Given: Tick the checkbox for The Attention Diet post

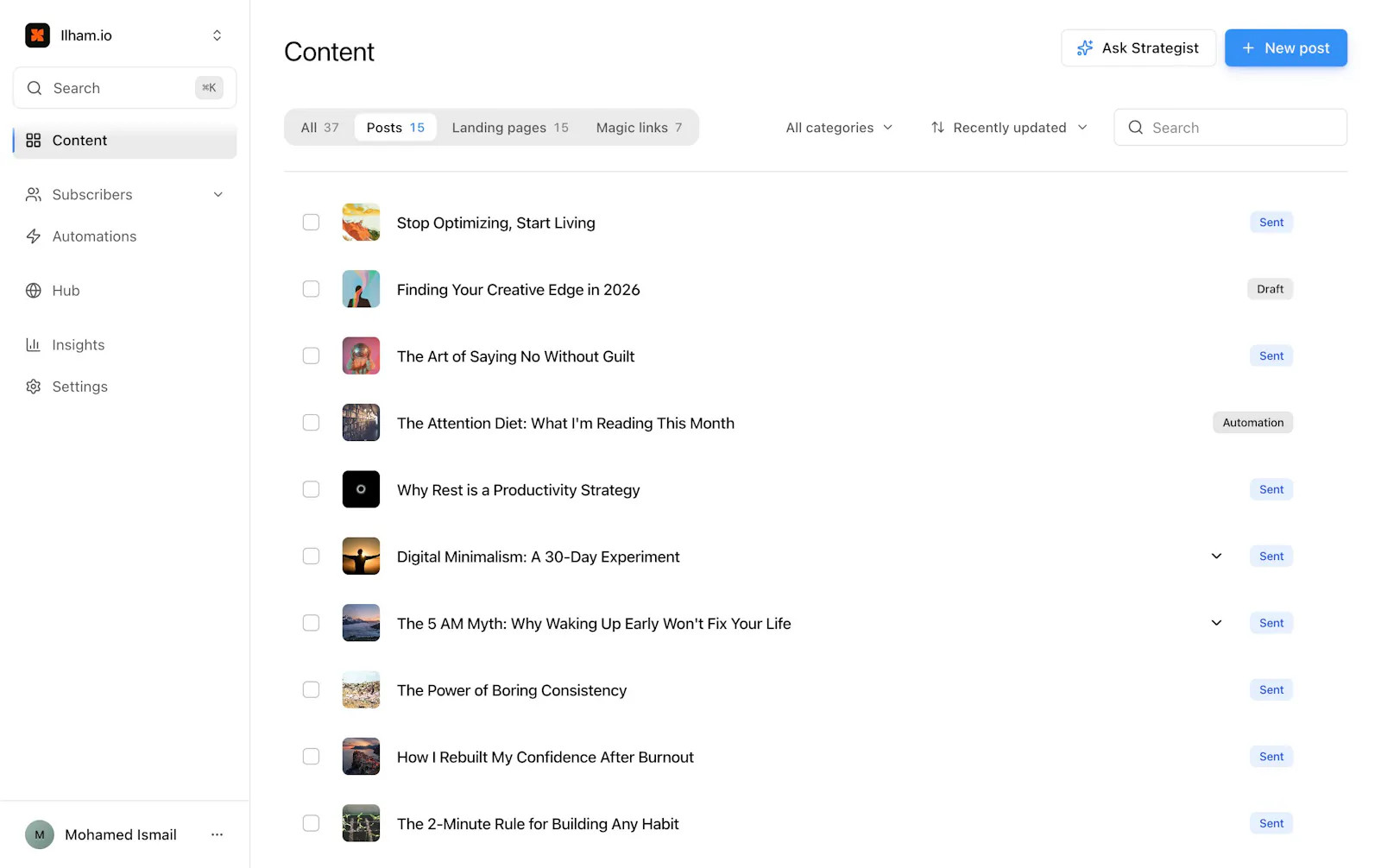Looking at the screenshot, I should pyautogui.click(x=311, y=423).
